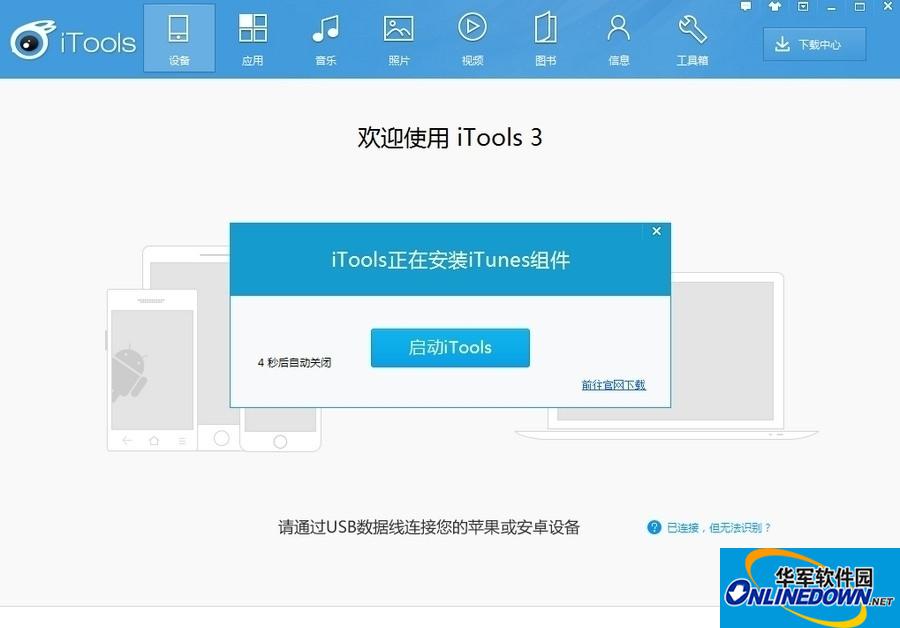Open the 图书 (Books) tab
The width and height of the screenshot is (900, 628).
pyautogui.click(x=545, y=38)
